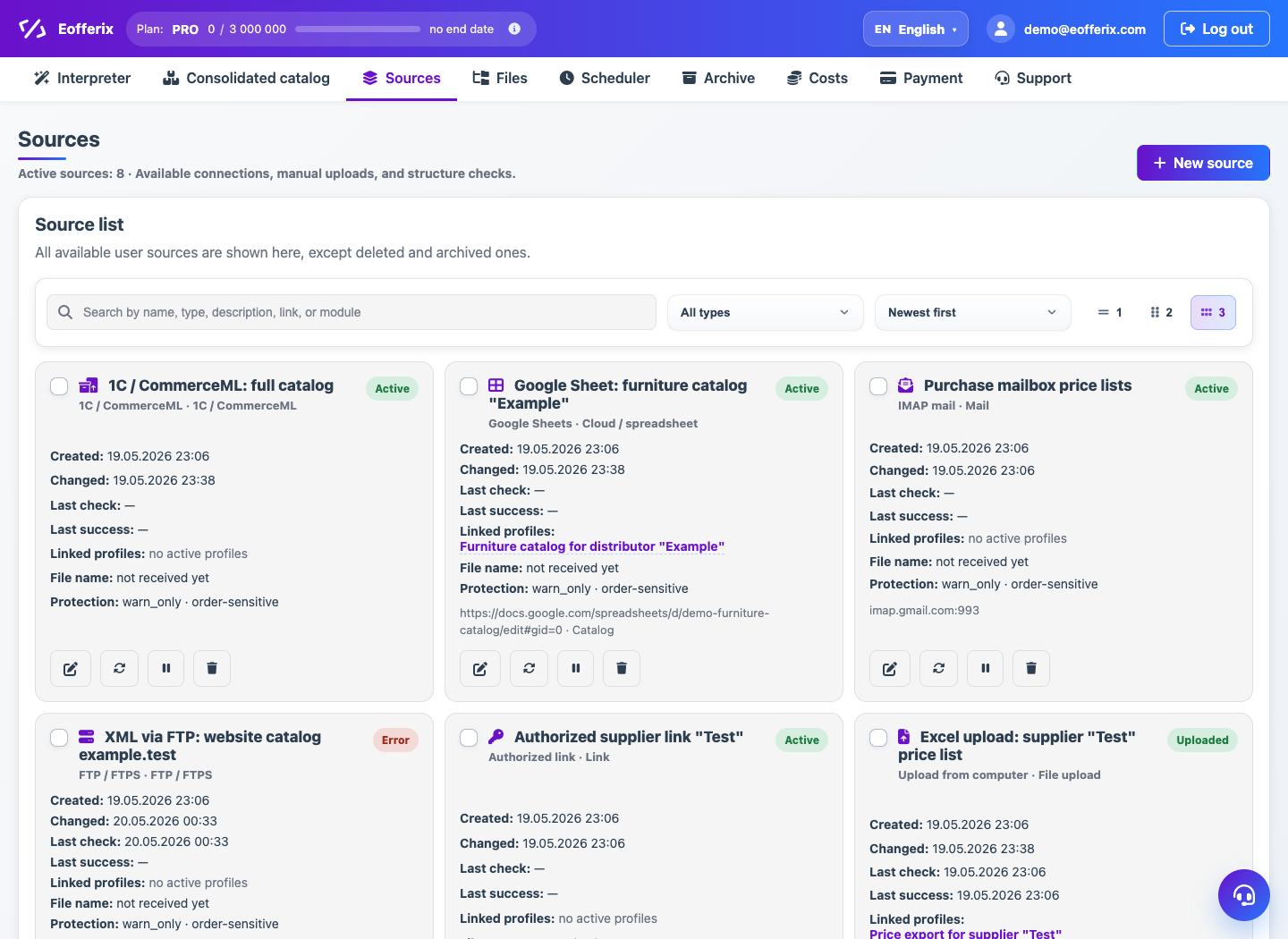Click the Error status badge on XML via FTP
Screen dimensions: 1288x939
pos(395,740)
